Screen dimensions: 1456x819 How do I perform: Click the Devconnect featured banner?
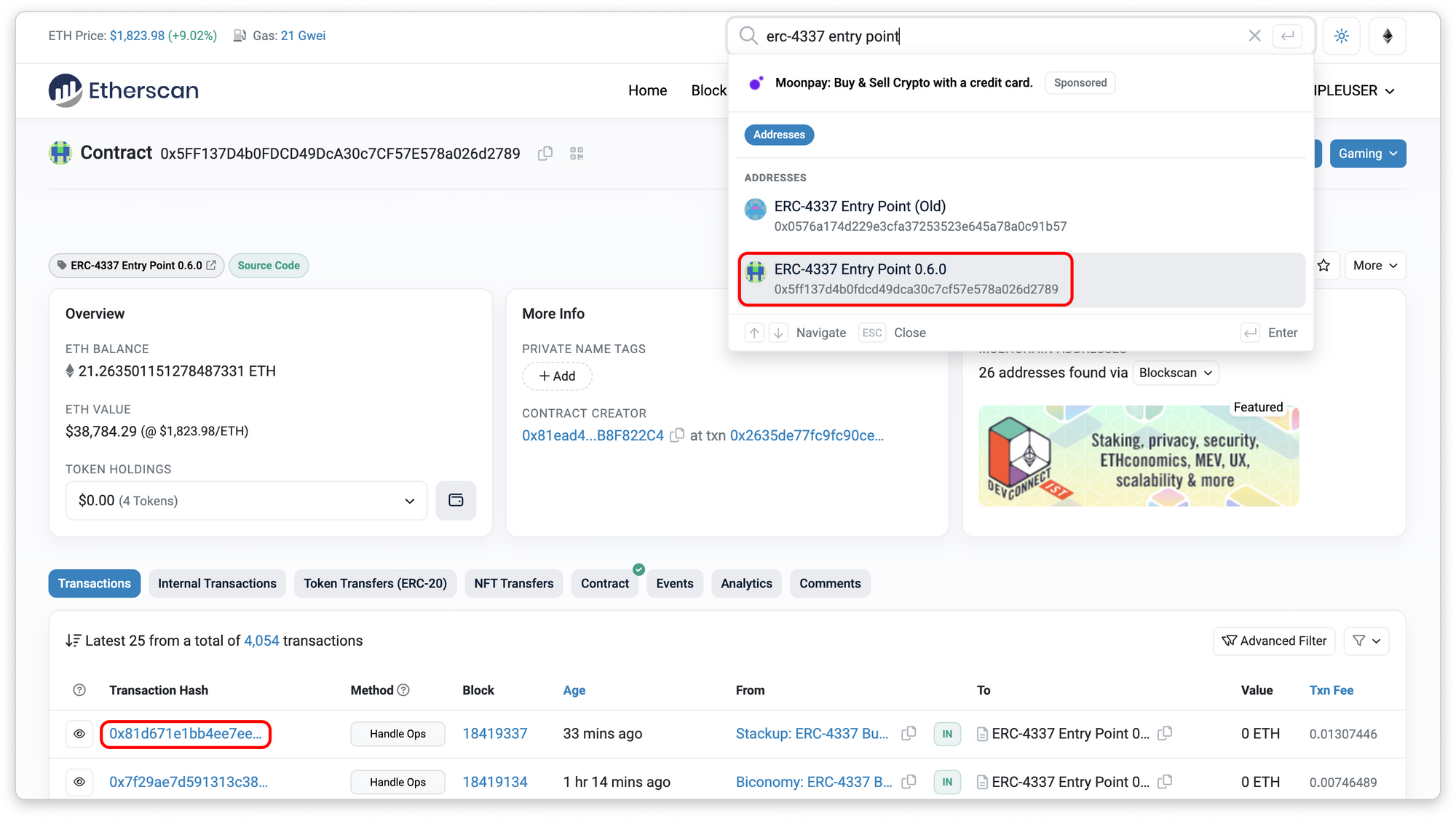tap(1139, 456)
